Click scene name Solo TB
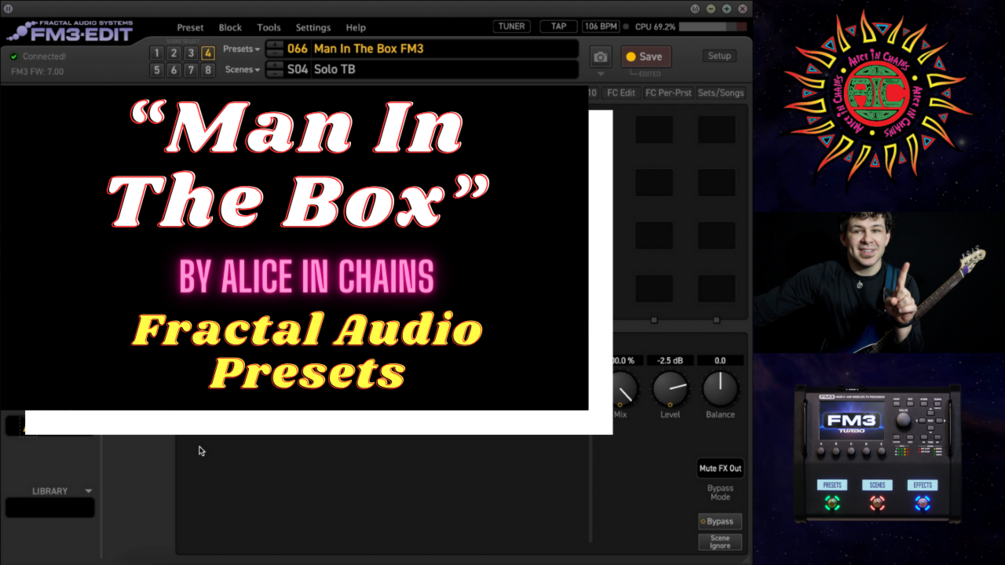The width and height of the screenshot is (1005, 565). click(x=335, y=69)
